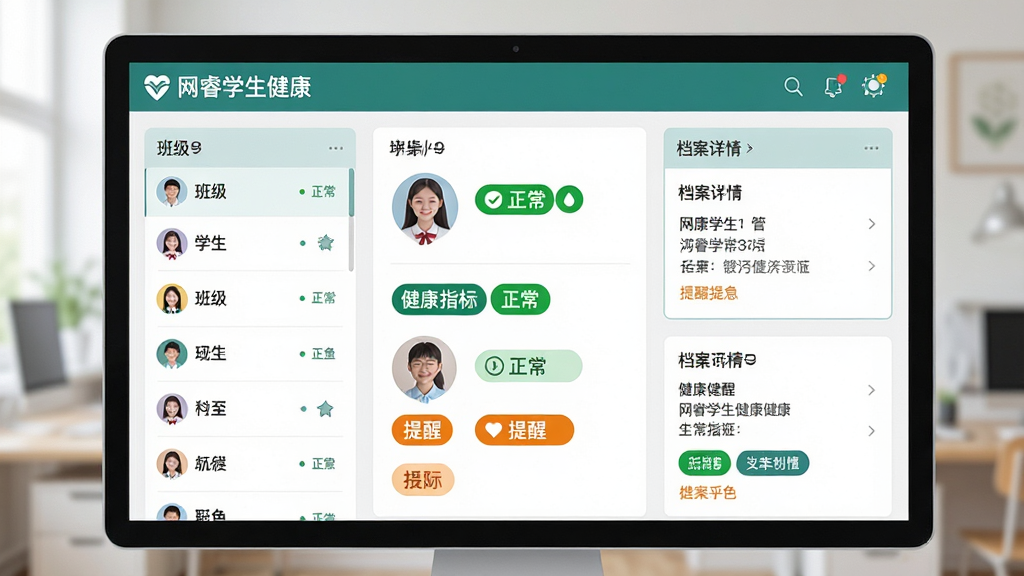The height and width of the screenshot is (576, 1024).
Task: Expand the chevron next to the 档案详情 header title
Action: pos(750,148)
